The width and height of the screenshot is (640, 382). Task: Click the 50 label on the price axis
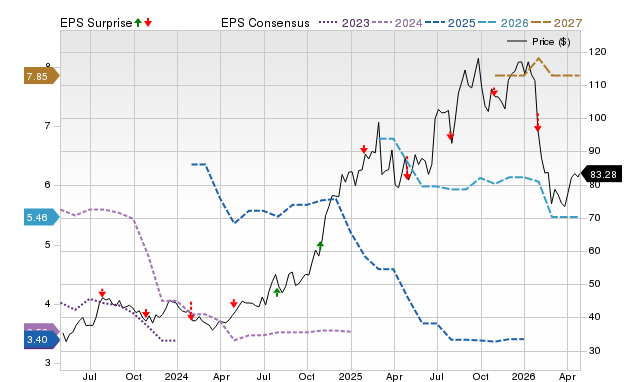[594, 284]
